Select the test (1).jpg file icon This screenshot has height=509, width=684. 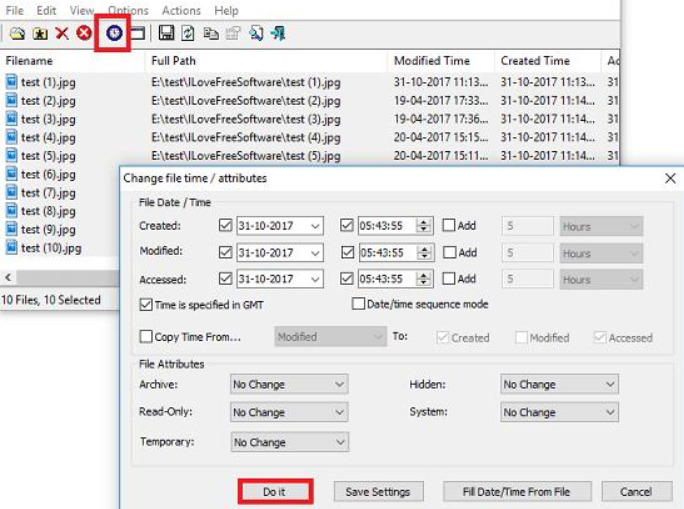(x=12, y=82)
